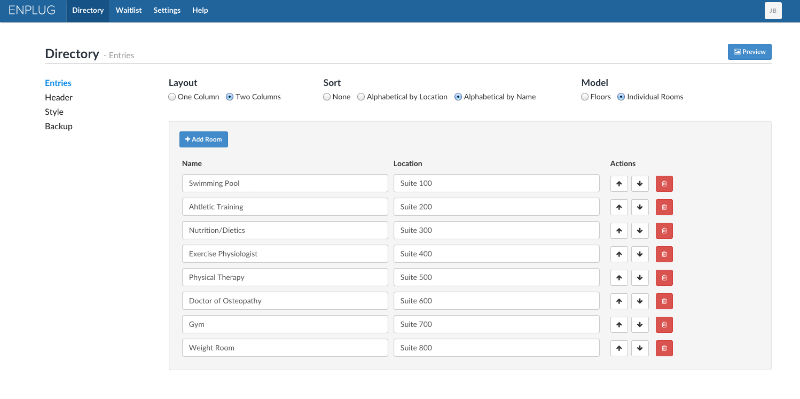
Task: Move Exercise Physiologist entry down
Action: pos(640,254)
